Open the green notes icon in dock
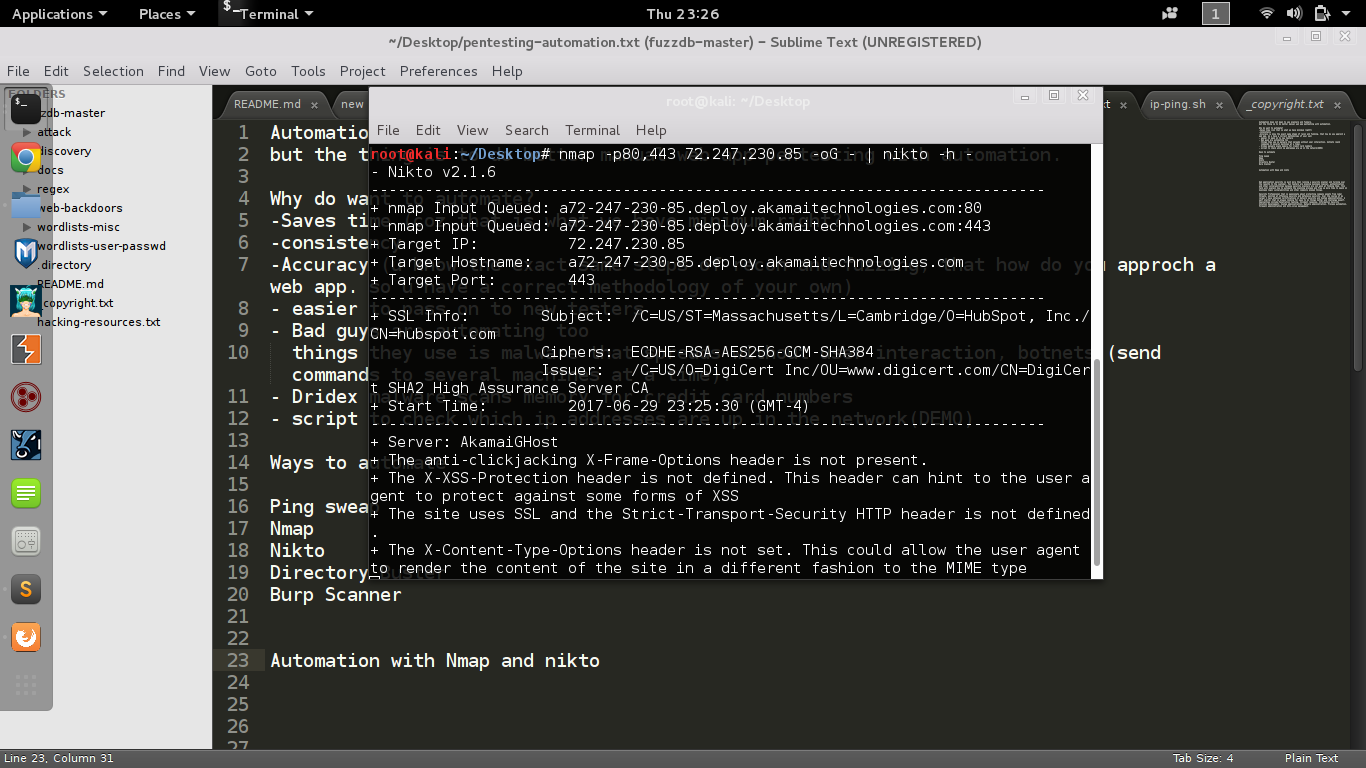This screenshot has width=1366, height=768. (26, 493)
